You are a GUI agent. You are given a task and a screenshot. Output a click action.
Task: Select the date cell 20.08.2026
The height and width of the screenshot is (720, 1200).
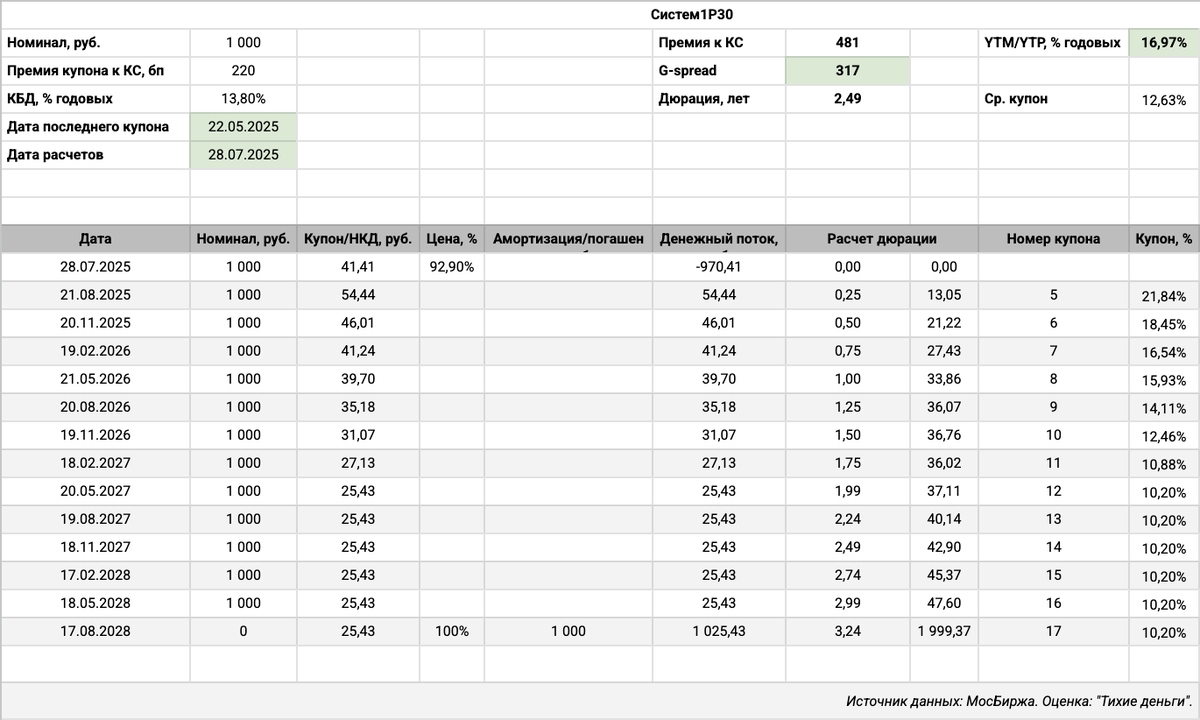click(95, 407)
